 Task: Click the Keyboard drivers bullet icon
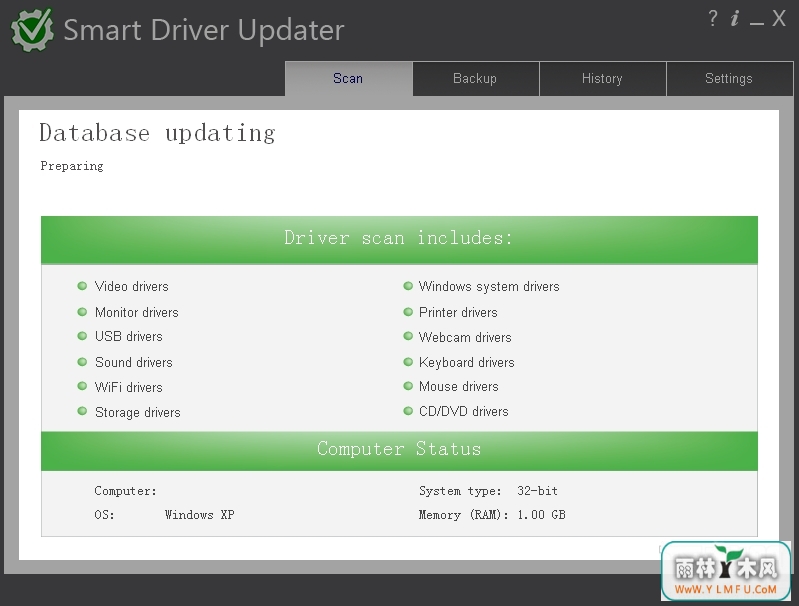pos(408,362)
